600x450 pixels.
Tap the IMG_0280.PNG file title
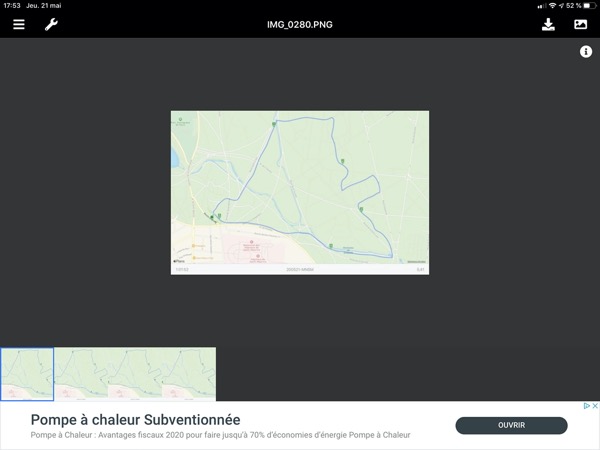[x=300, y=24]
